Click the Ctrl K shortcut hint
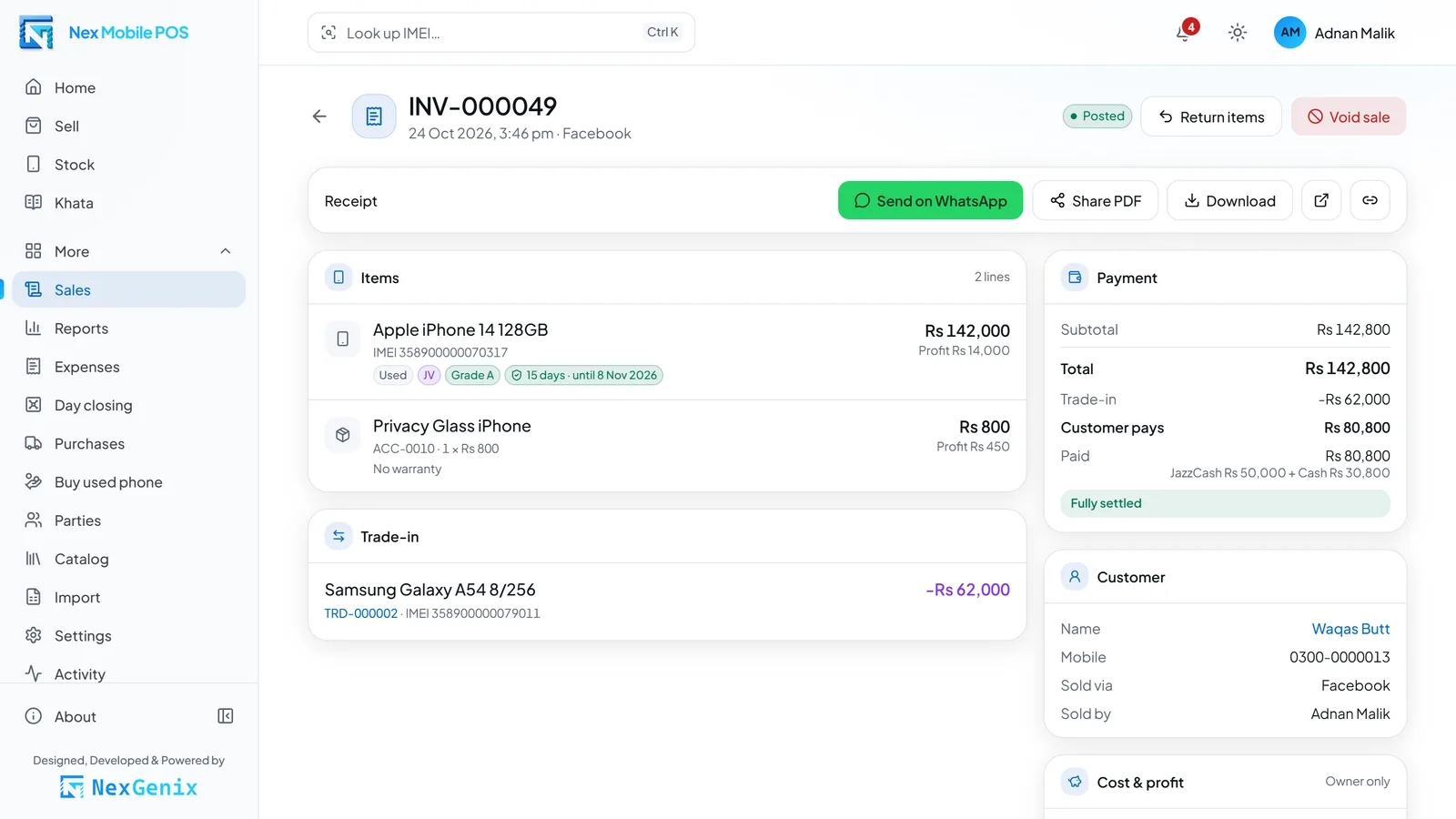Image resolution: width=1456 pixels, height=819 pixels. pos(662,32)
